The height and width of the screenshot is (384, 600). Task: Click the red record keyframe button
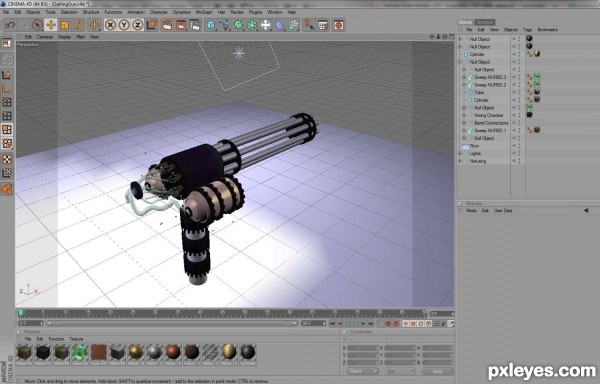click(x=388, y=324)
